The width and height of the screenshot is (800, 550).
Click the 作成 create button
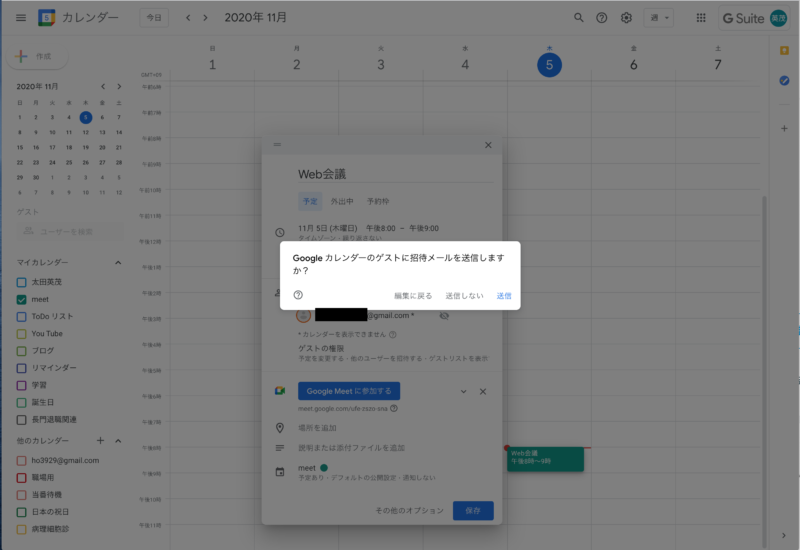(37, 56)
